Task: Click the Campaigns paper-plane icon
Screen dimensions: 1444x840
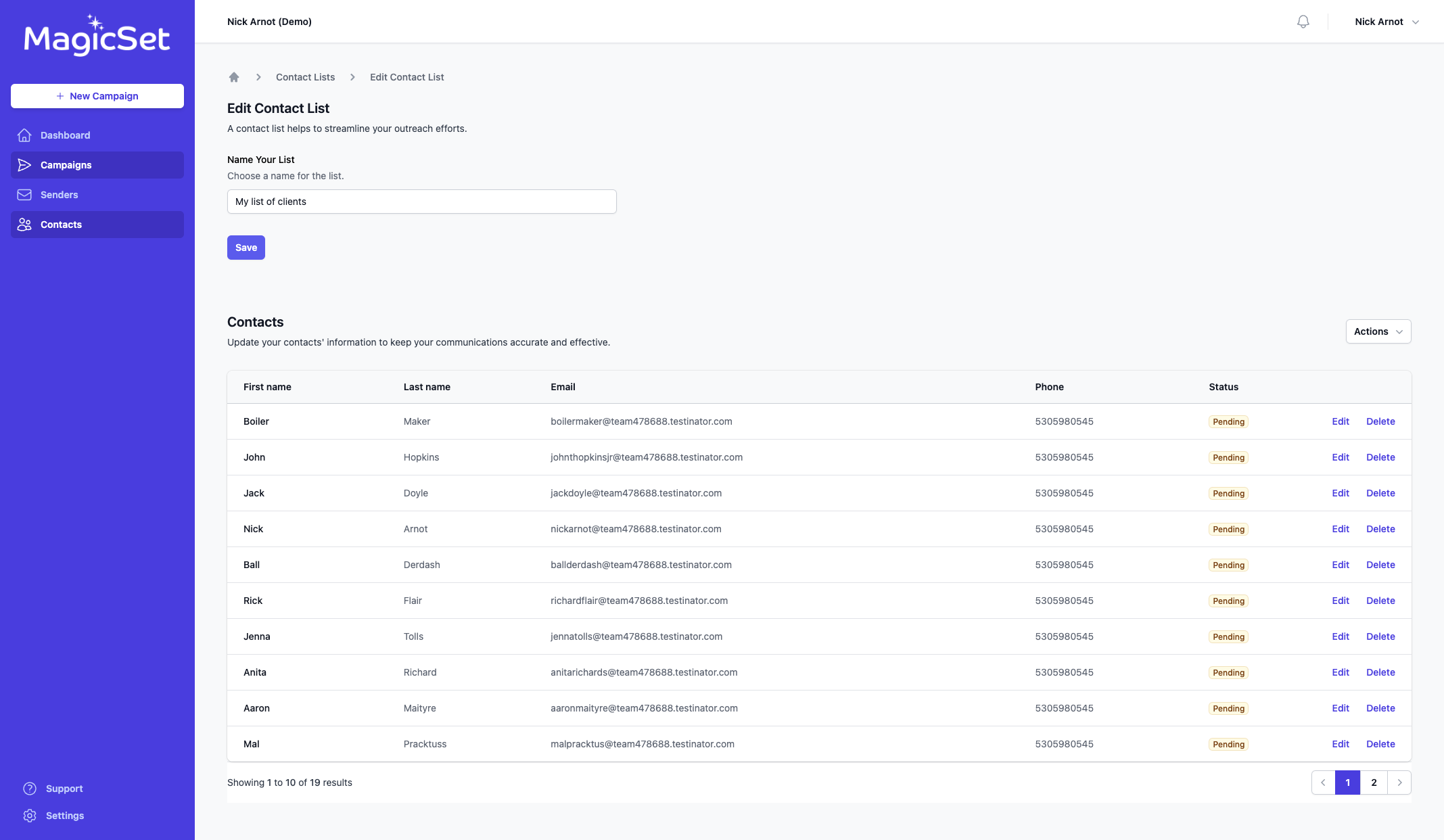Action: tap(24, 165)
